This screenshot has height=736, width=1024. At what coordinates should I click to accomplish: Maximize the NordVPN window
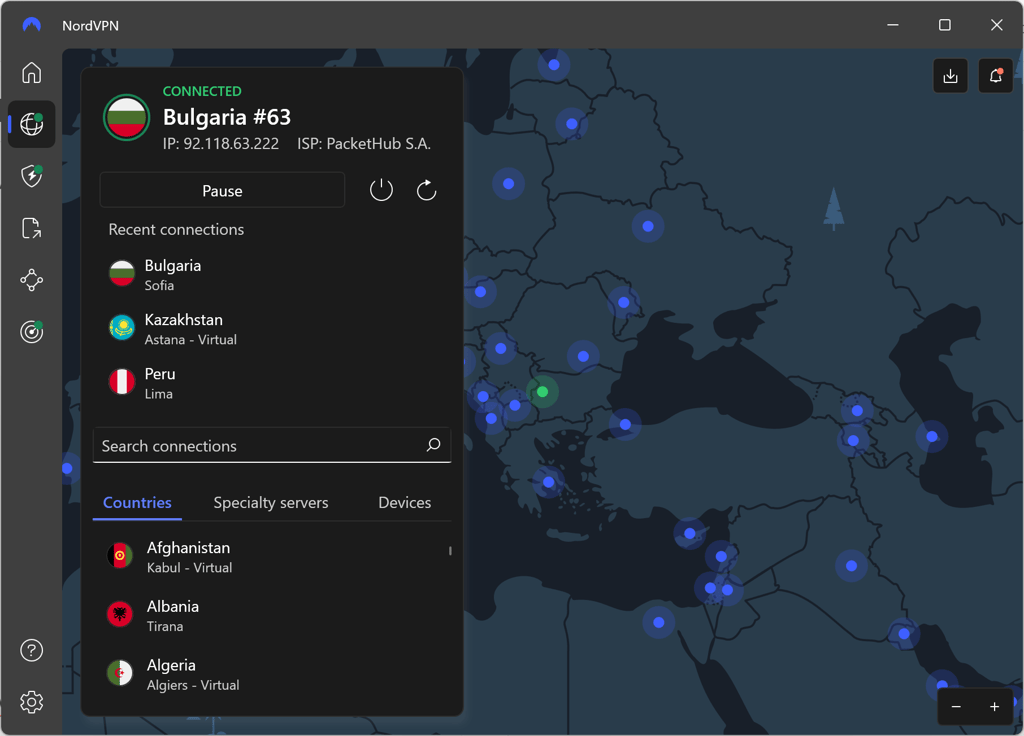944,25
